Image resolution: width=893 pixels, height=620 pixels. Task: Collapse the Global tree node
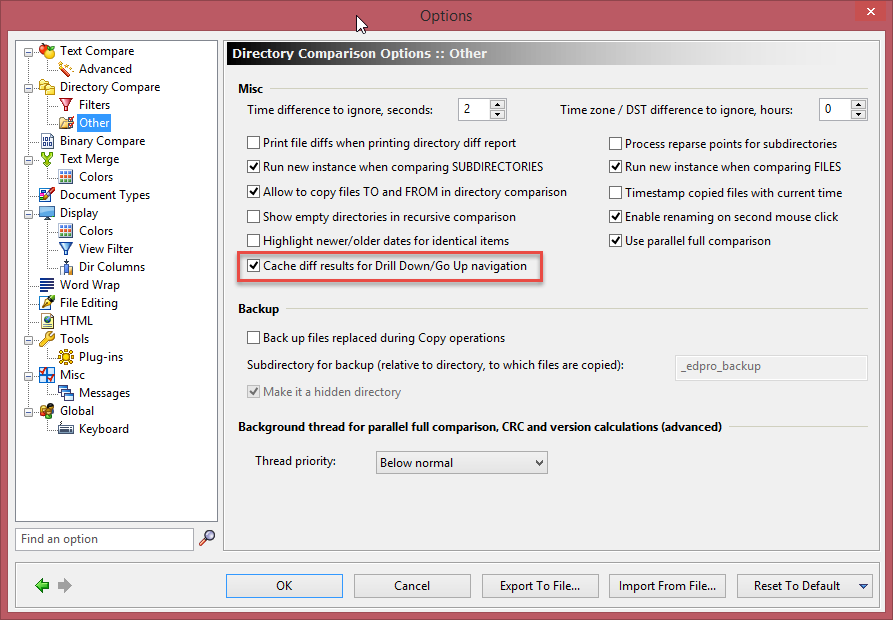pyautogui.click(x=28, y=412)
